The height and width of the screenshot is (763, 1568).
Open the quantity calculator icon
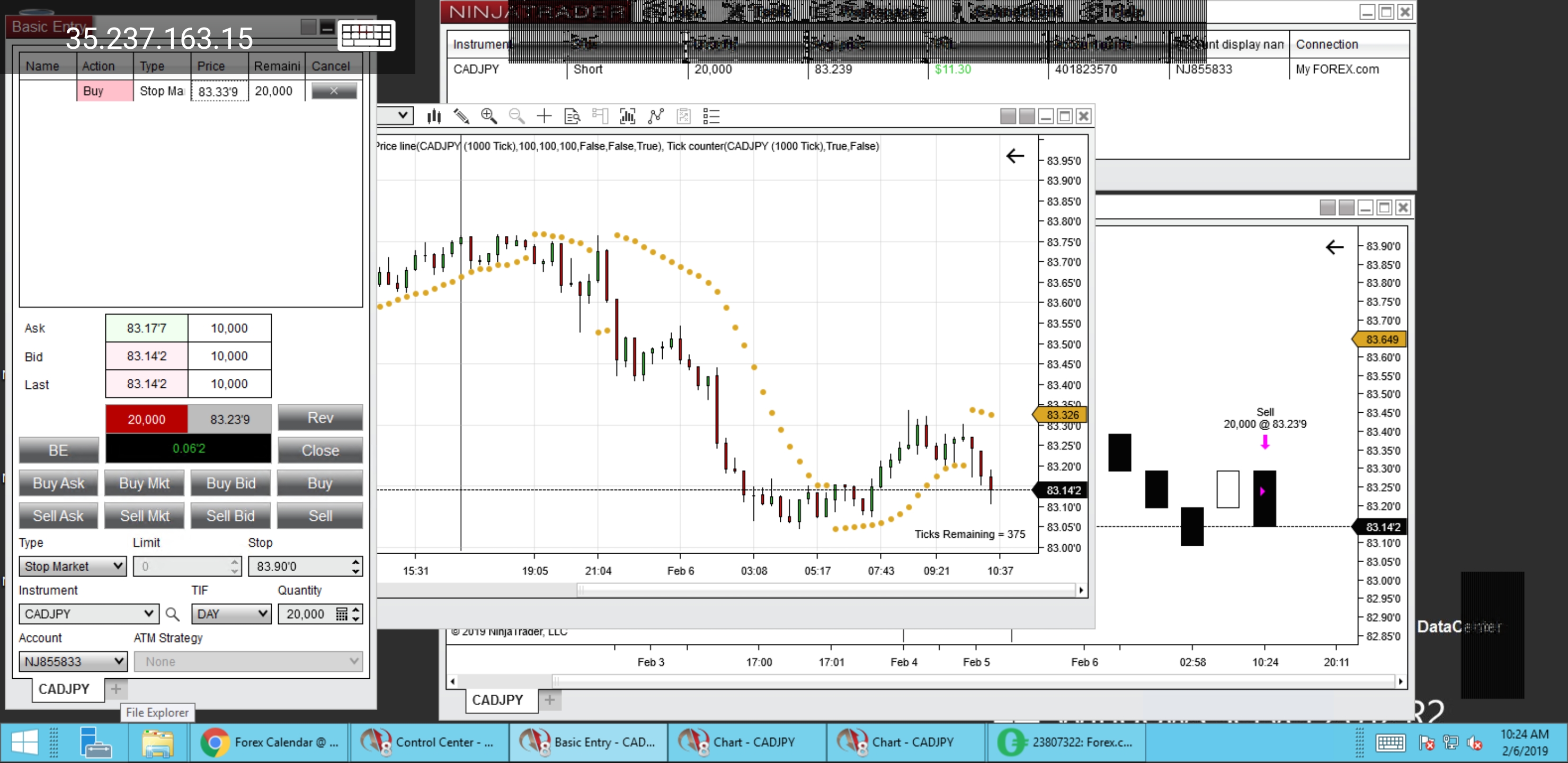point(342,614)
